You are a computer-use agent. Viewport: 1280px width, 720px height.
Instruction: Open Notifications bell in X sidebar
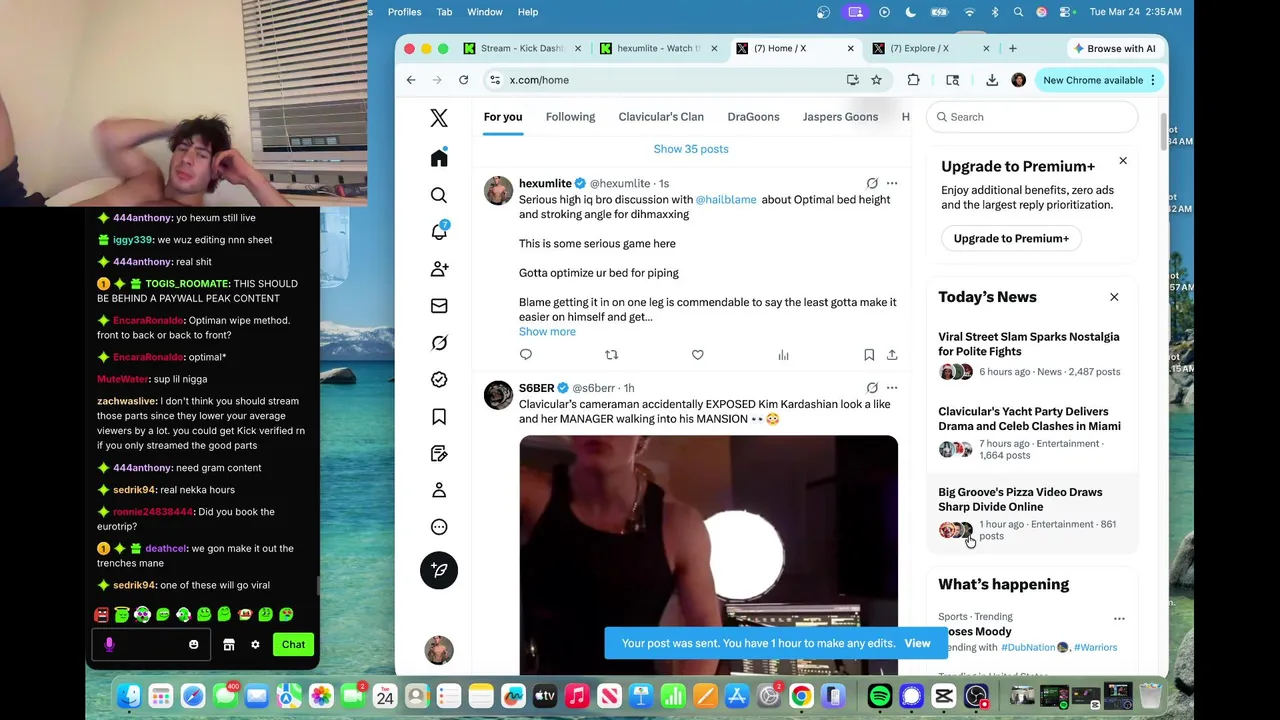439,232
